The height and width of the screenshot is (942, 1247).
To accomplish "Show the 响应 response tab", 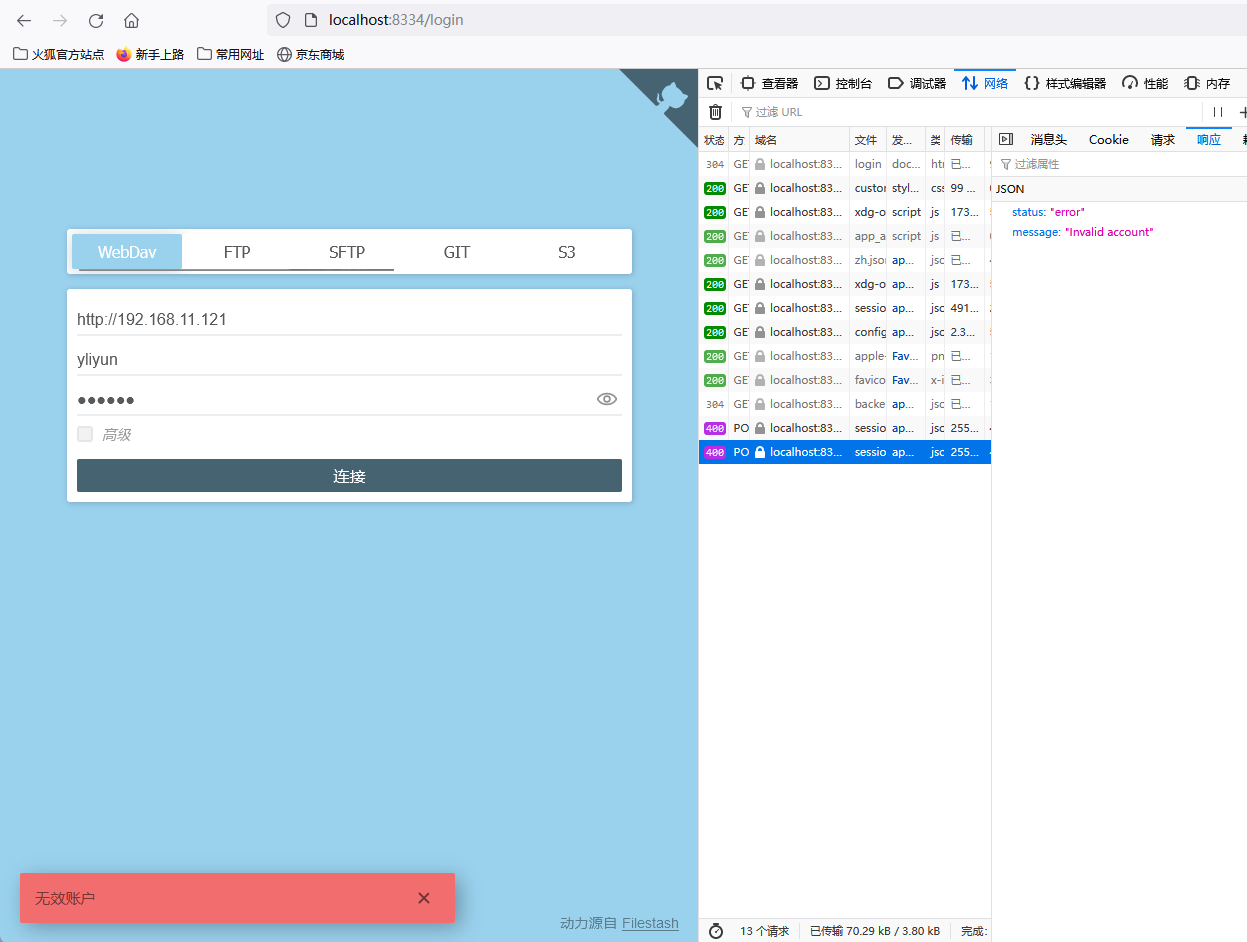I will point(1209,139).
